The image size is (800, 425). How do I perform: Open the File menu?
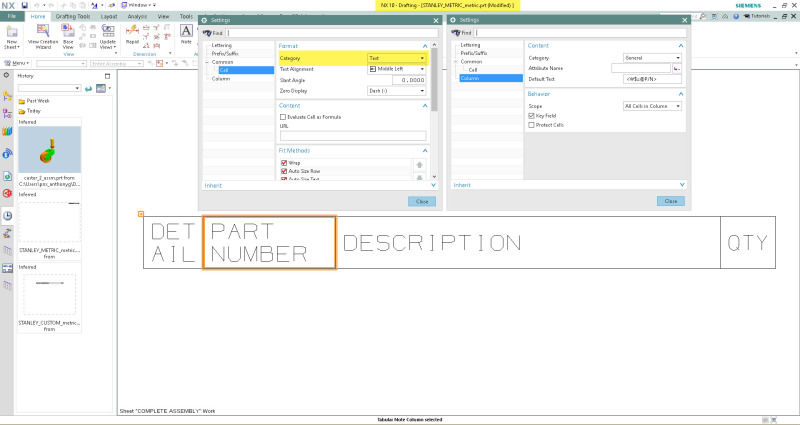(x=11, y=16)
